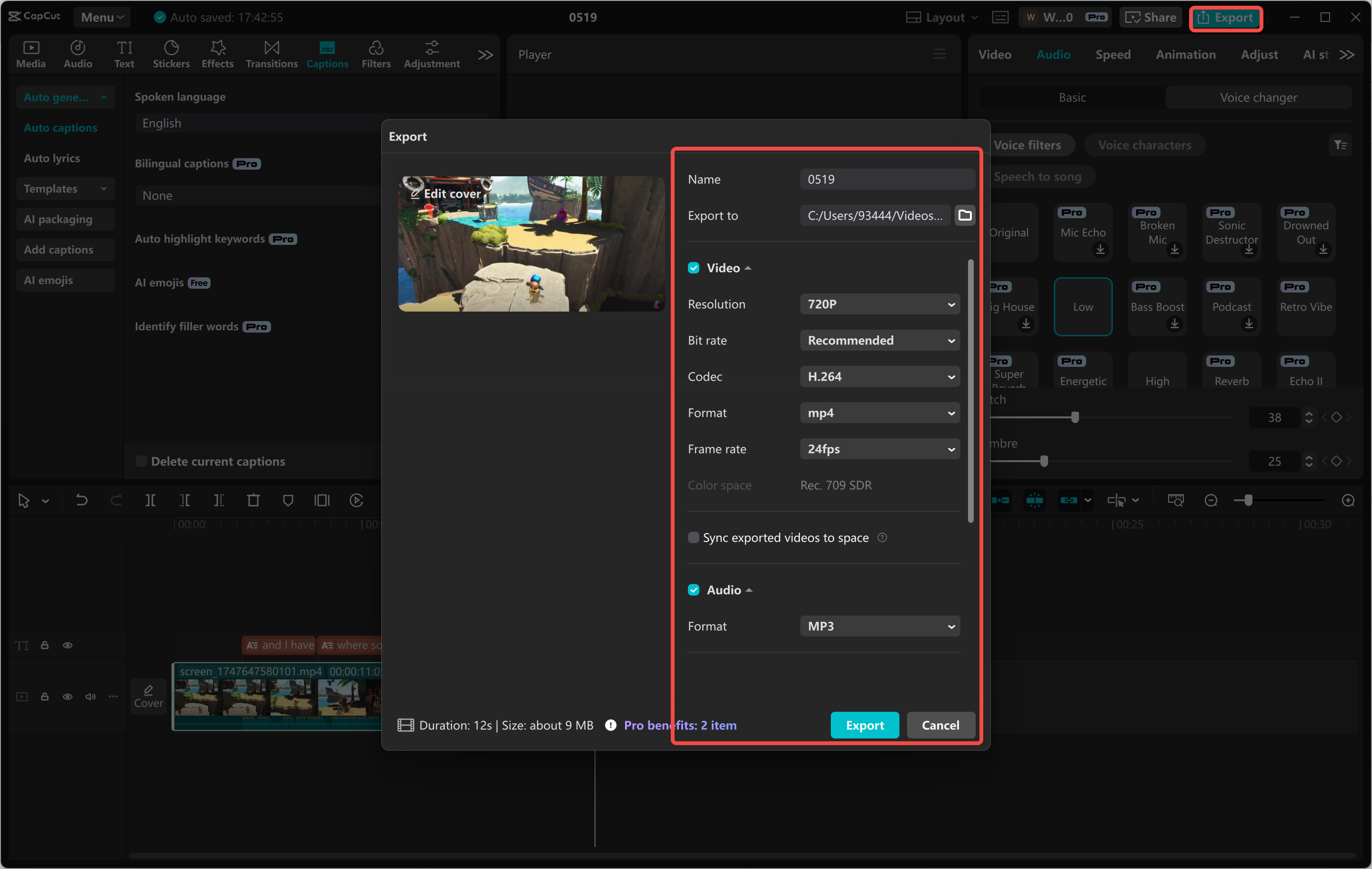Open the Media import panel
Viewport: 1372px width, 869px height.
tap(30, 53)
